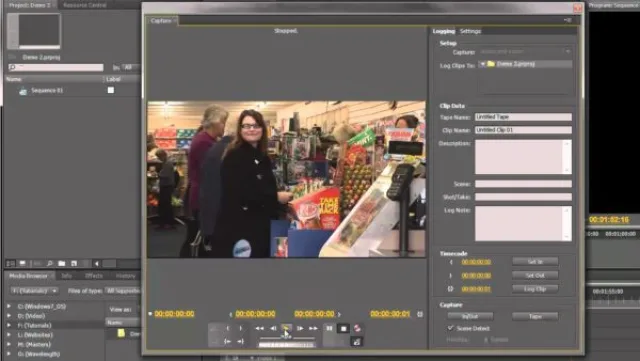
Task: Click the Step Back frame button
Action: click(x=273, y=328)
